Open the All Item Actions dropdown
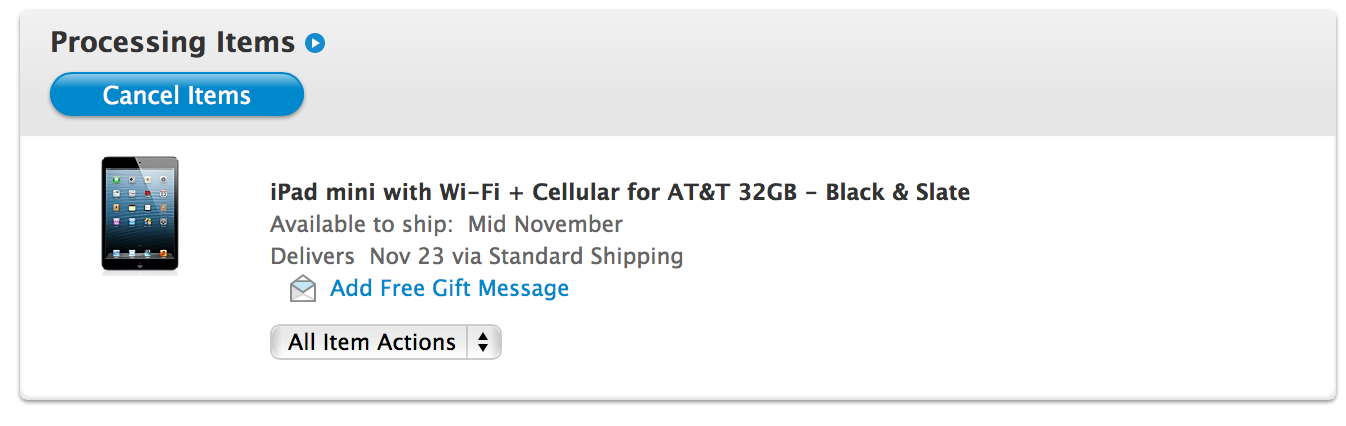This screenshot has height=426, width=1346. point(372,342)
